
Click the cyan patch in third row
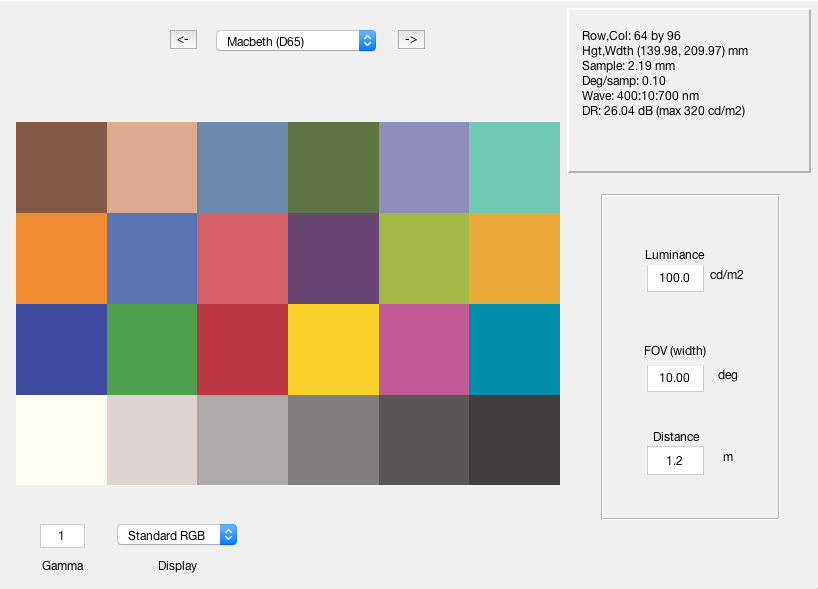(514, 349)
